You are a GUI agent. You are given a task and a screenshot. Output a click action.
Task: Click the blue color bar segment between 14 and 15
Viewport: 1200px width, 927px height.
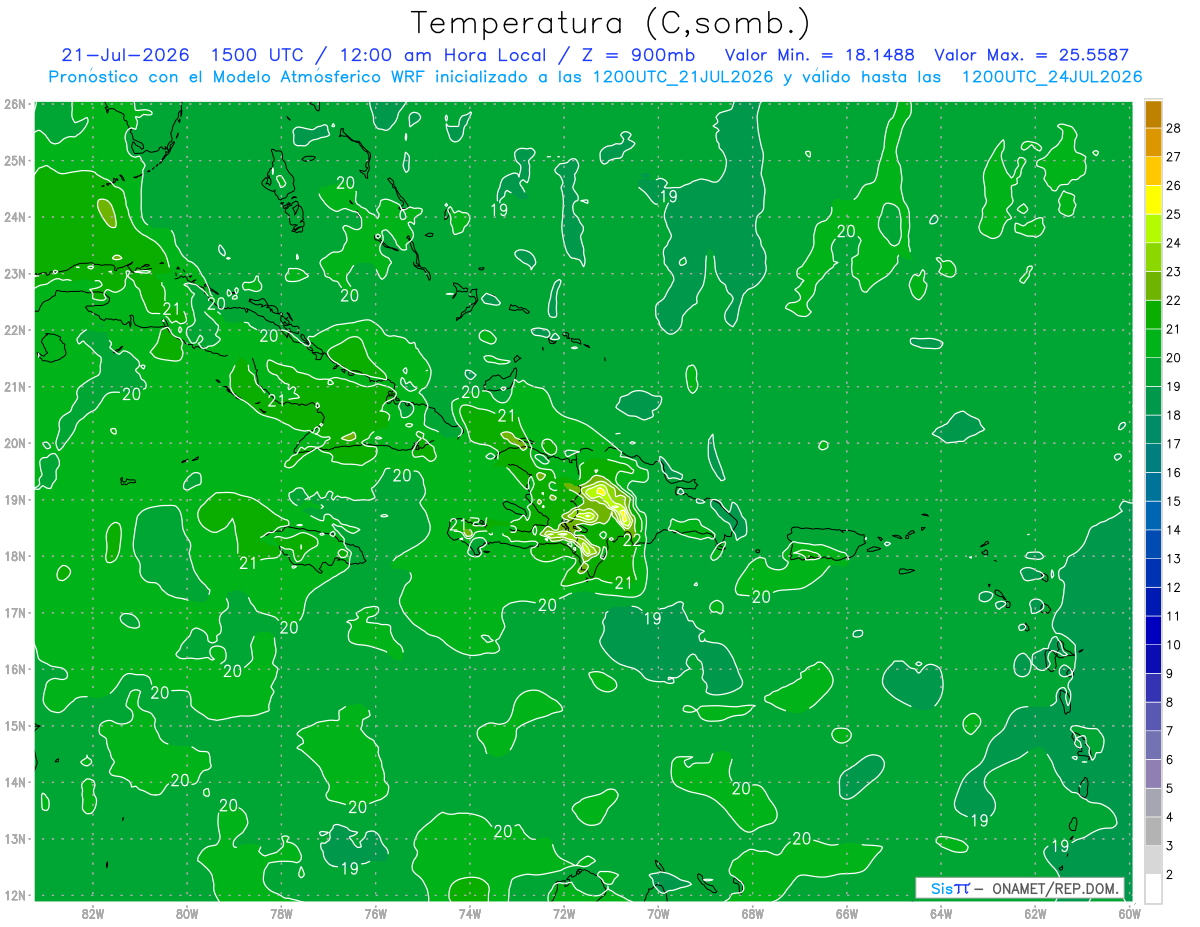[x=1153, y=516]
